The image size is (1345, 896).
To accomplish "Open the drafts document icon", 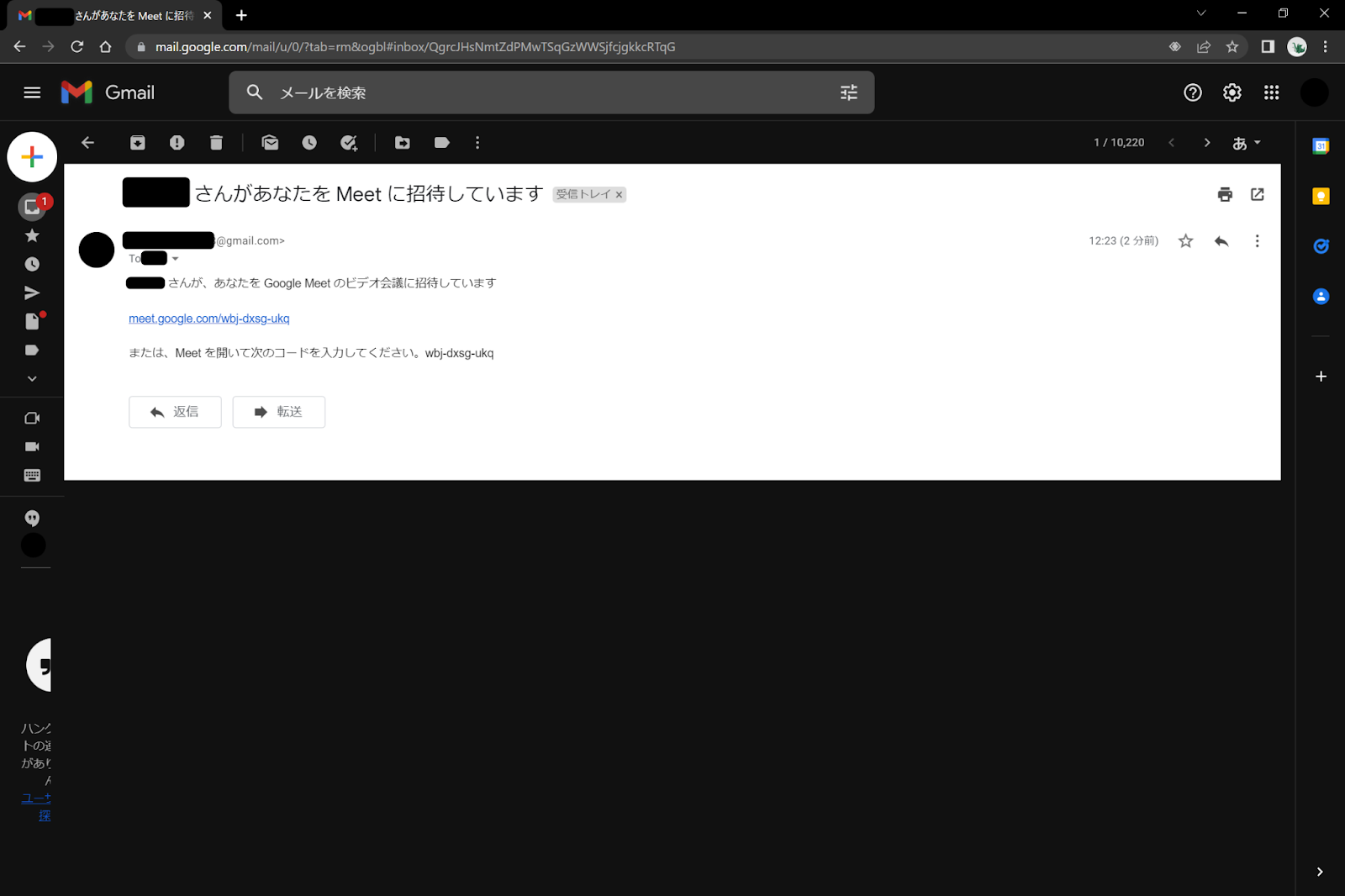I will tap(32, 321).
